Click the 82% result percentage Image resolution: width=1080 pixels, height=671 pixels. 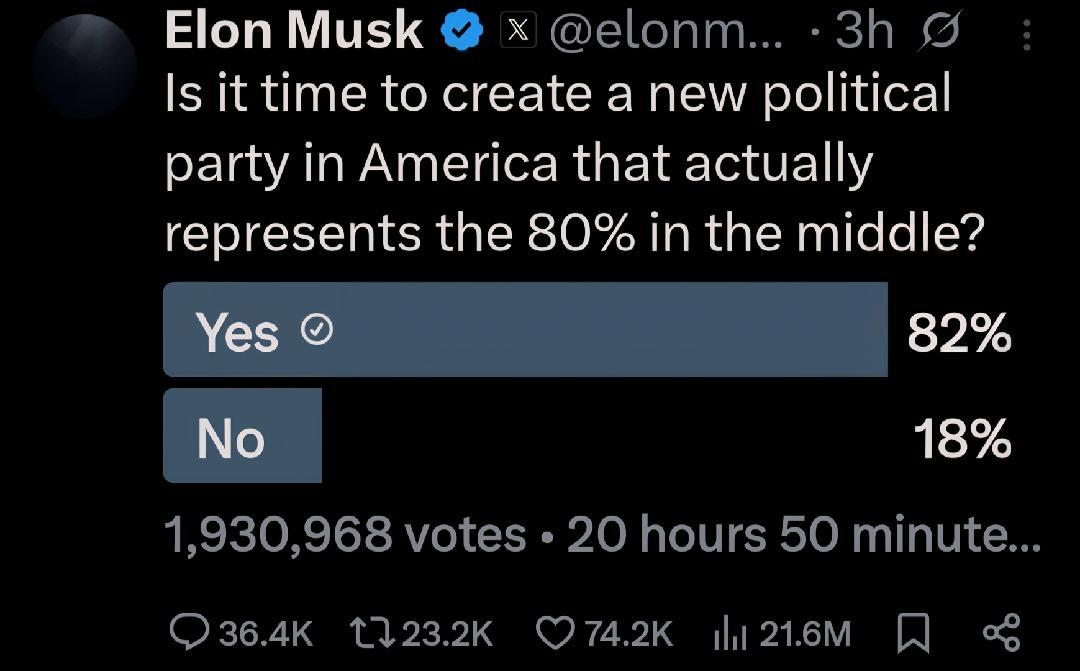pos(959,332)
